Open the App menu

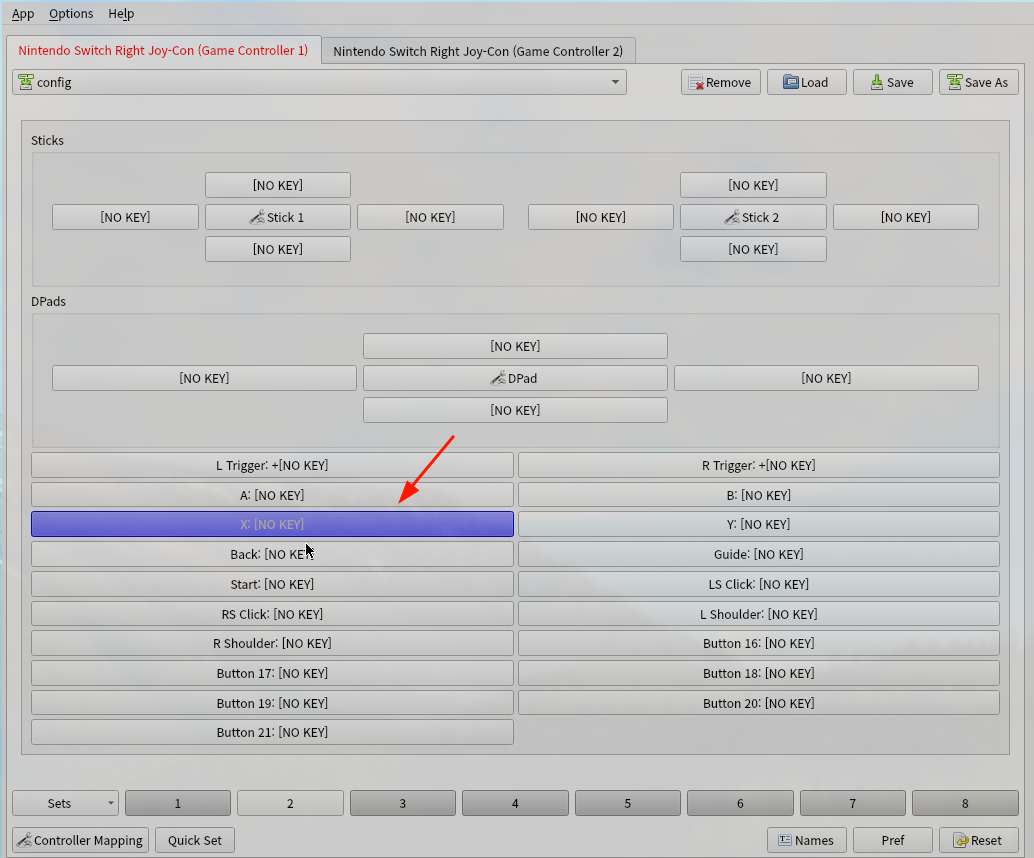[x=23, y=13]
